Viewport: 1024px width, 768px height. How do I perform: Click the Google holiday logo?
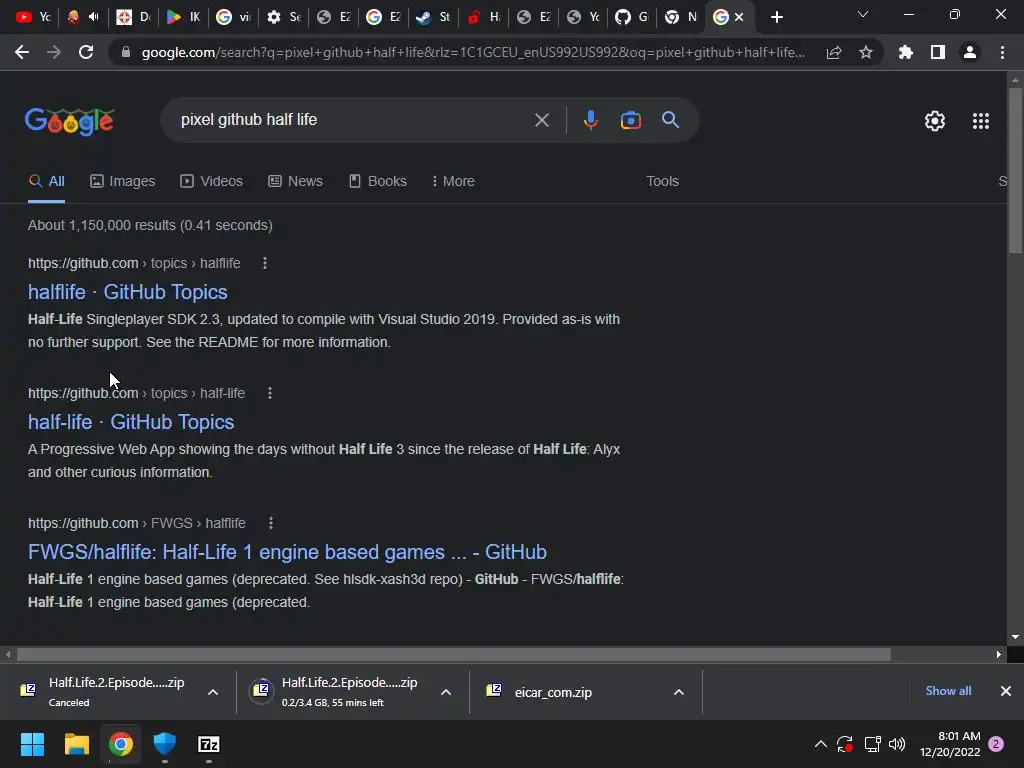coord(70,121)
